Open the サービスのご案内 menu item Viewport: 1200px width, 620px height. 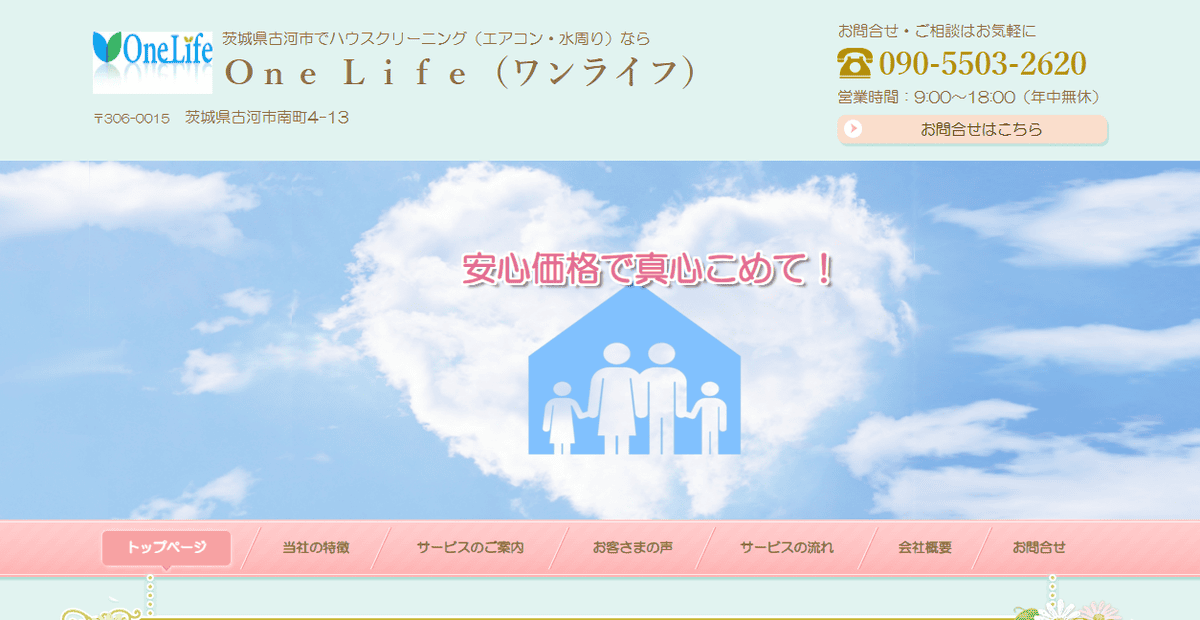[x=470, y=548]
